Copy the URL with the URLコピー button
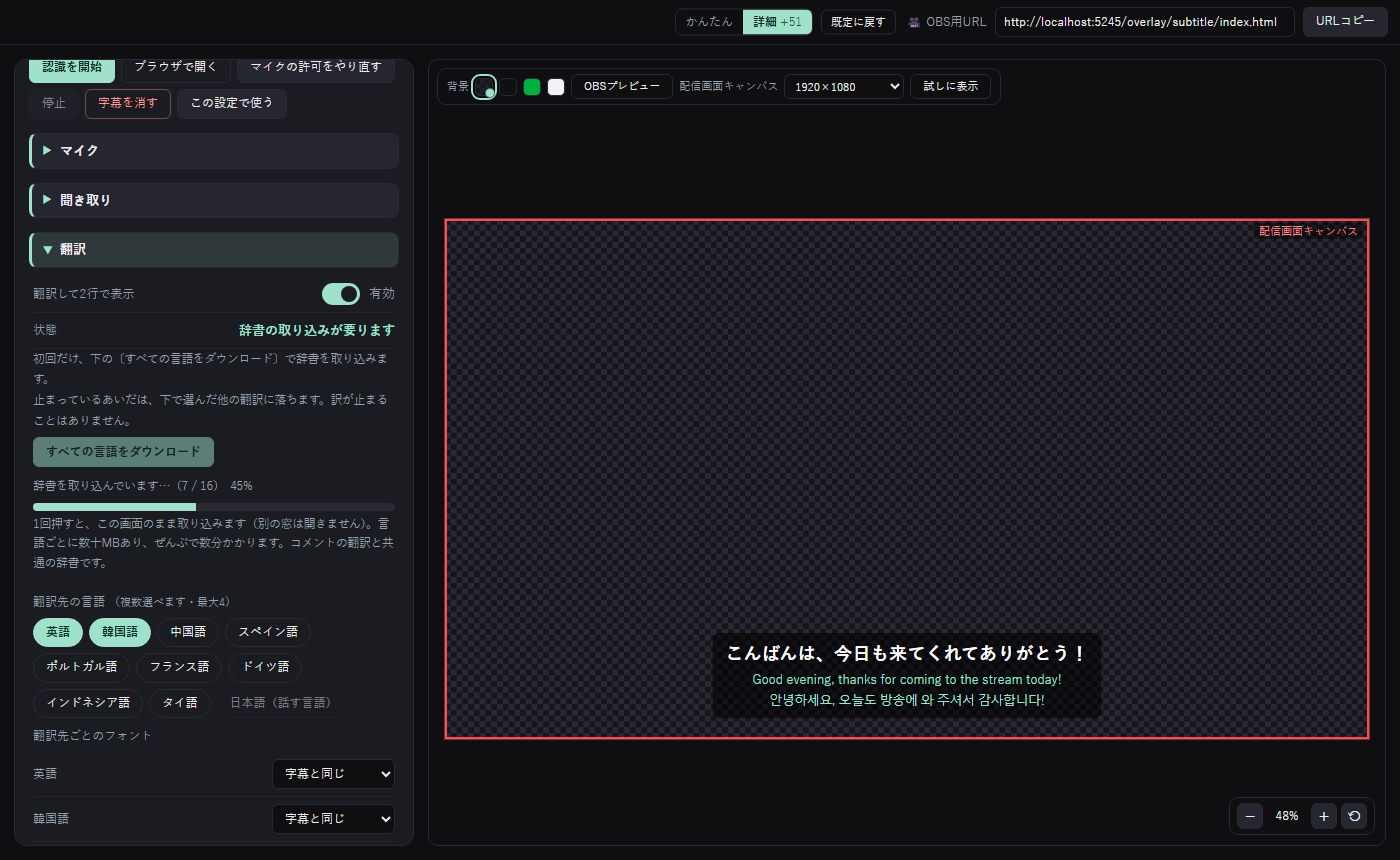 pos(1345,22)
